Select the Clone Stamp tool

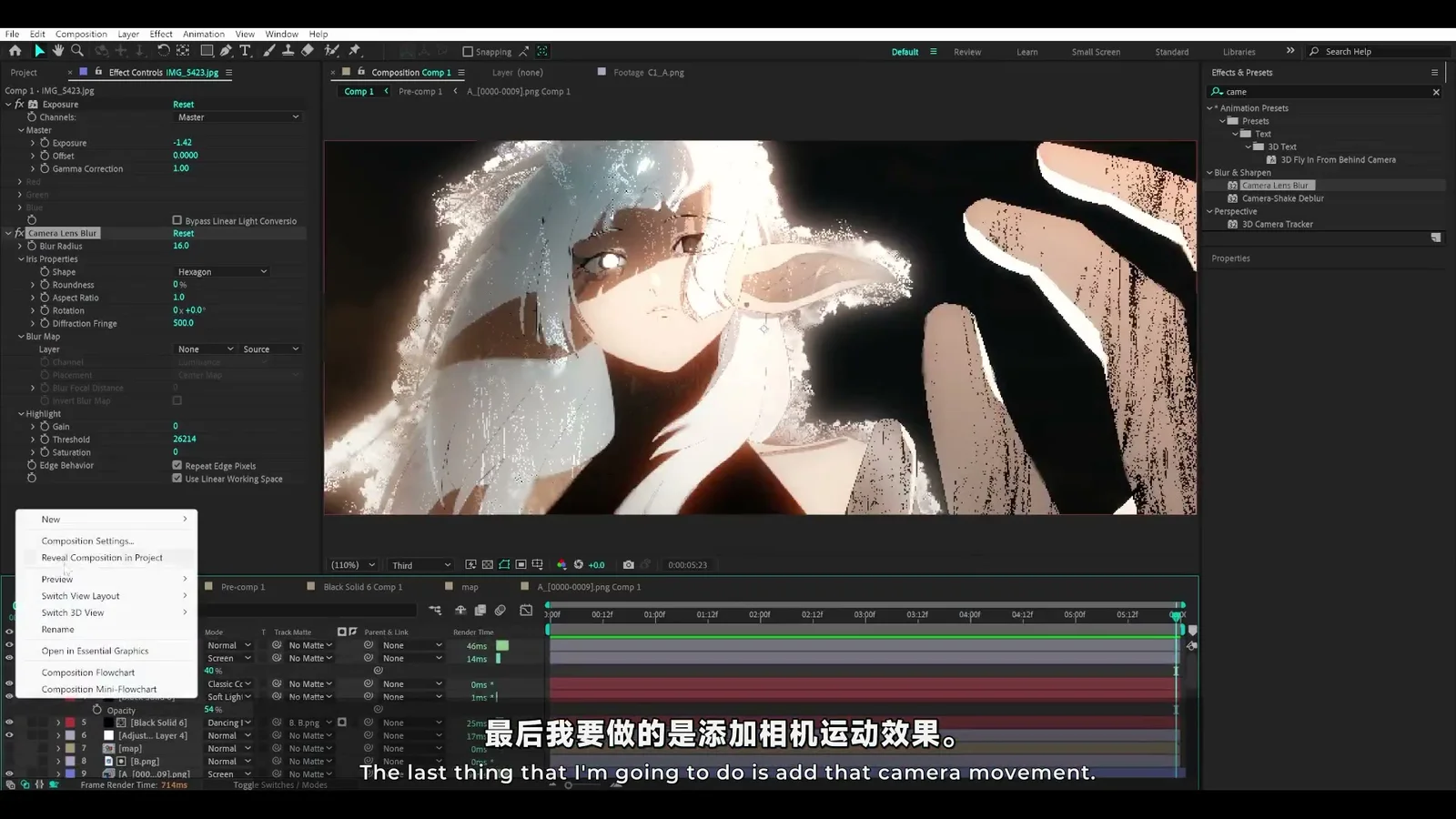(x=288, y=51)
